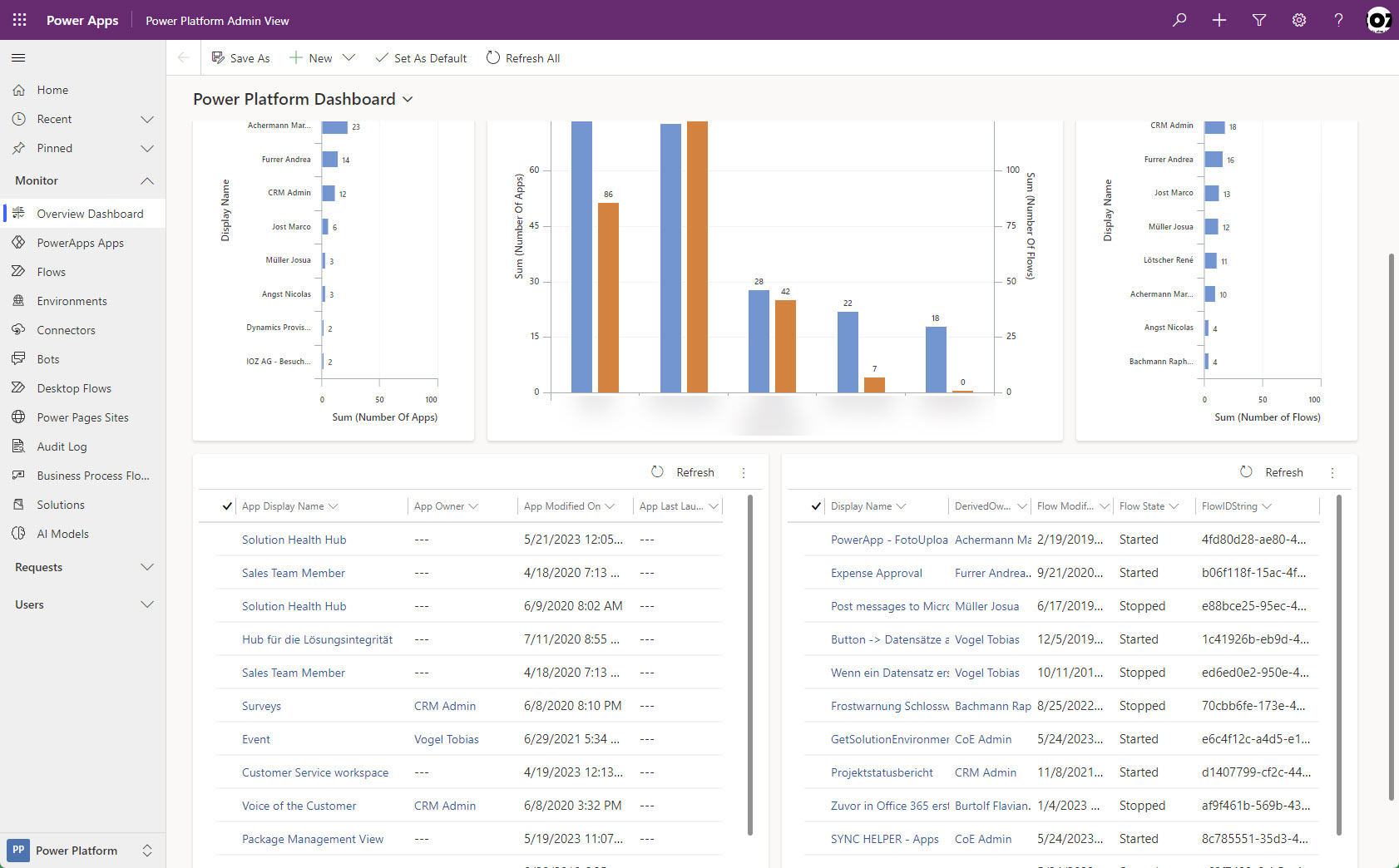Image resolution: width=1399 pixels, height=868 pixels.
Task: Click the Environments sidebar icon
Action: (x=18, y=301)
